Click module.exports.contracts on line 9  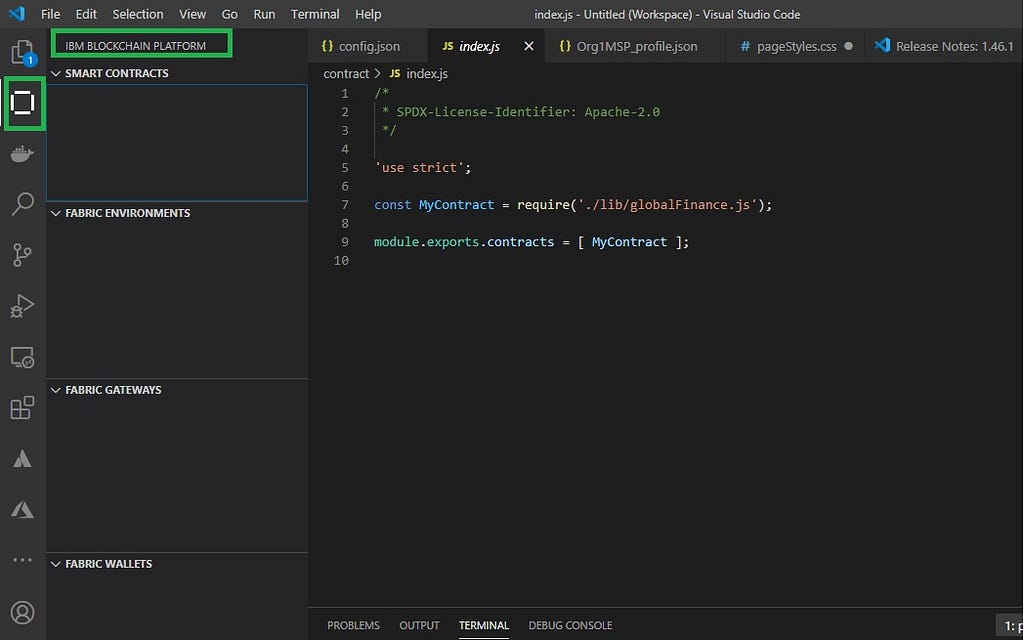(x=464, y=242)
